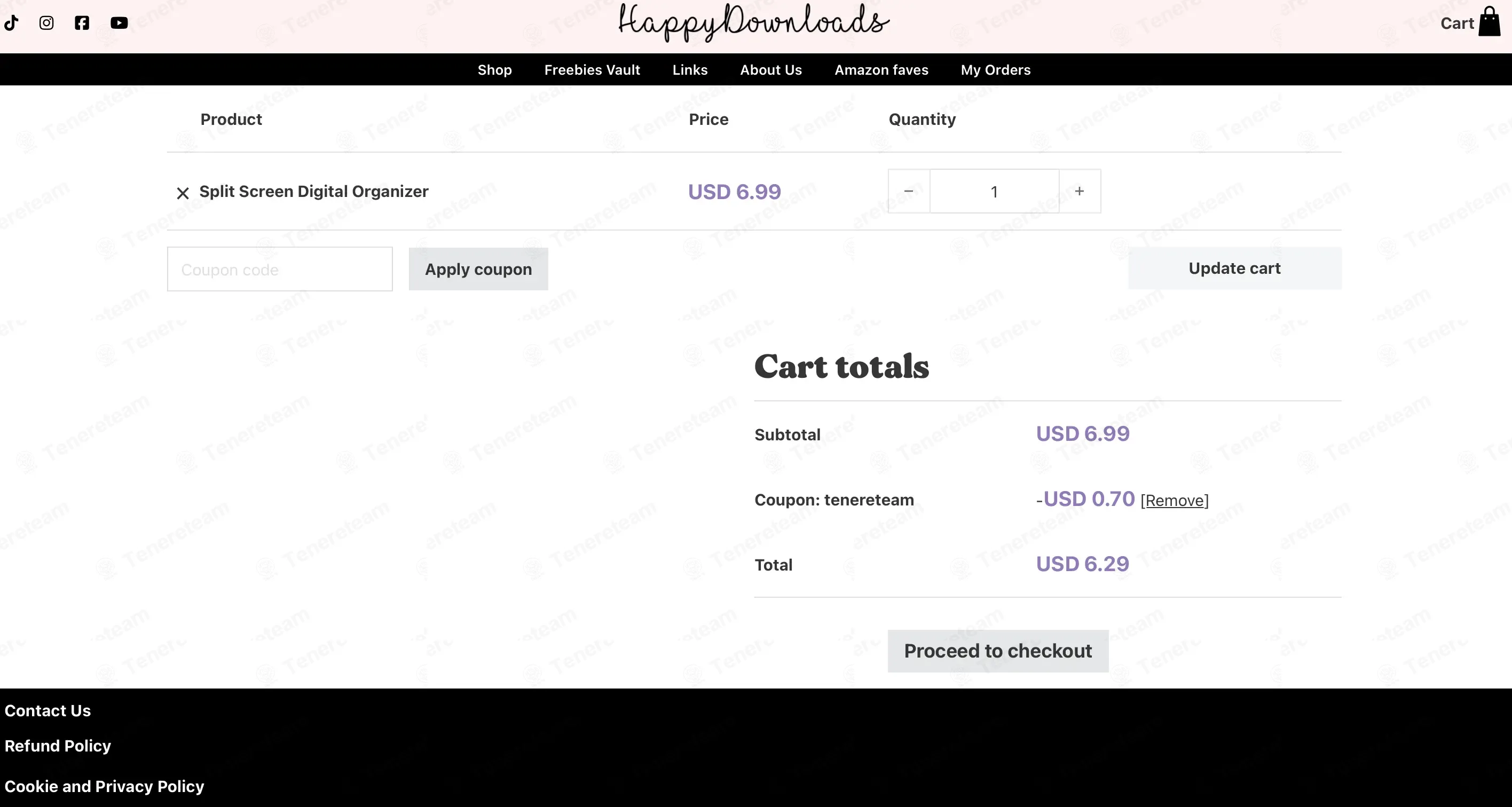Click the Coupon: tenereteam label
1512x807 pixels.
coord(834,500)
